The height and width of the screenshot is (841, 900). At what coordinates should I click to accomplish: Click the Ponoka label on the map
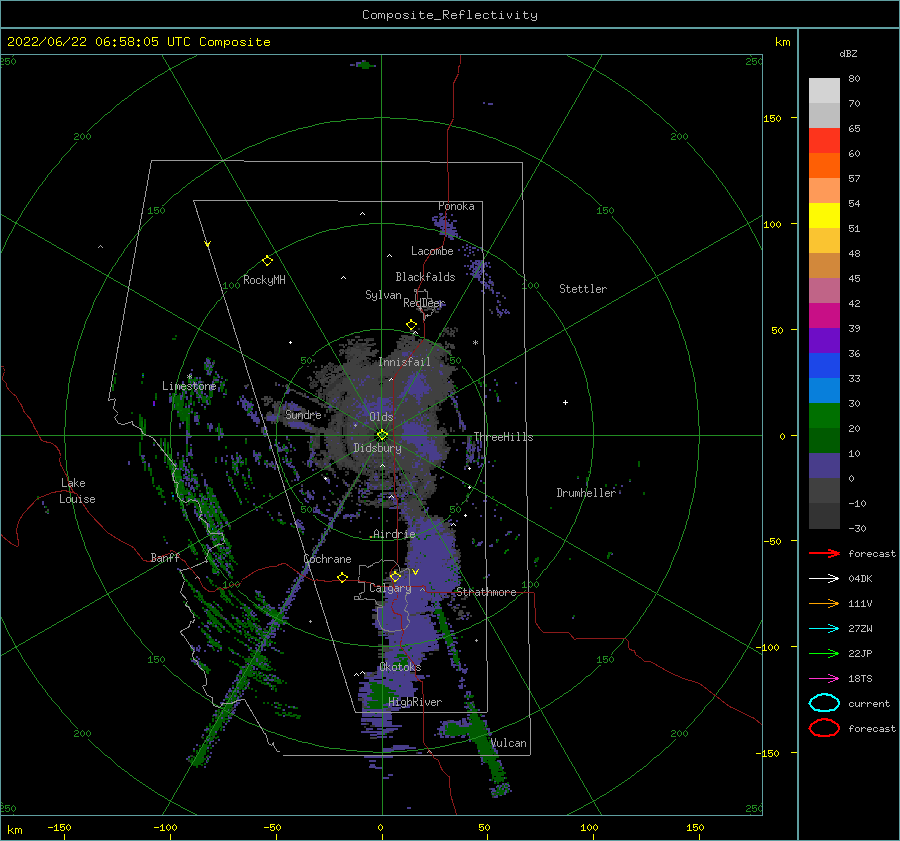456,206
